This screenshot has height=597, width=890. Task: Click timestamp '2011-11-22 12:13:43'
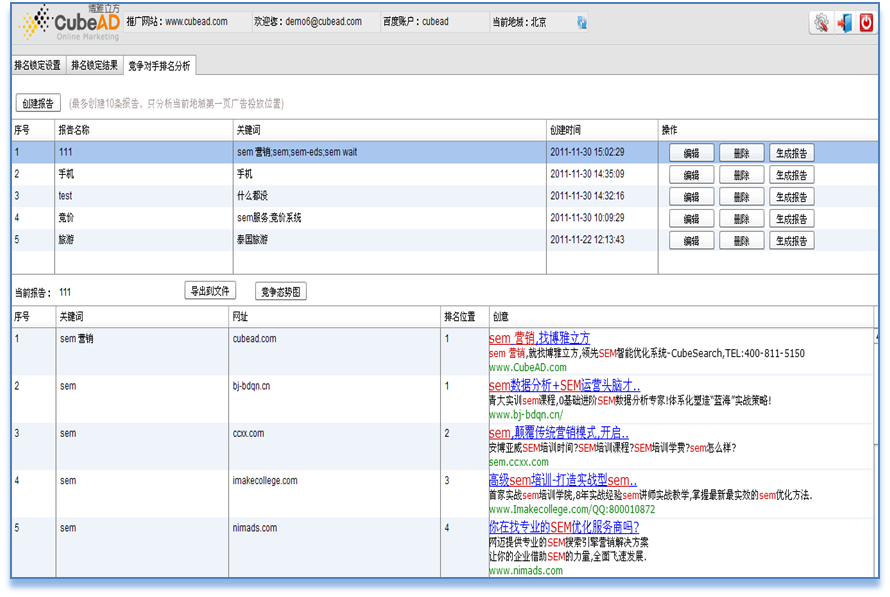coord(587,239)
